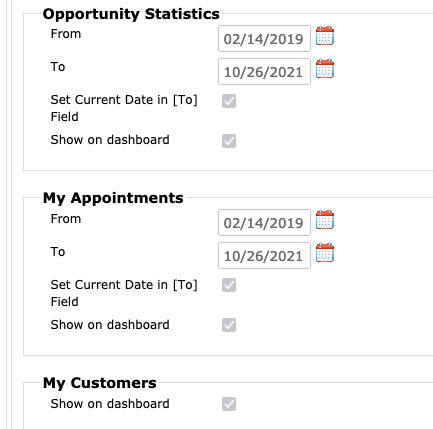Open calendar picker for My Appointments From date
The image size is (433, 429).
tap(325, 219)
